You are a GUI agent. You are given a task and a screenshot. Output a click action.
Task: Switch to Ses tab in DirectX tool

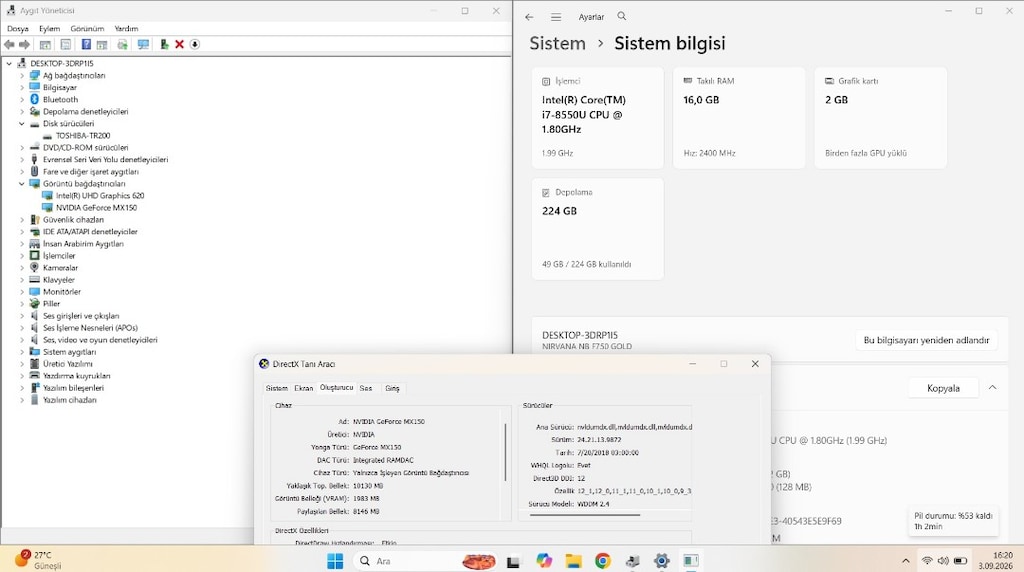click(366, 388)
